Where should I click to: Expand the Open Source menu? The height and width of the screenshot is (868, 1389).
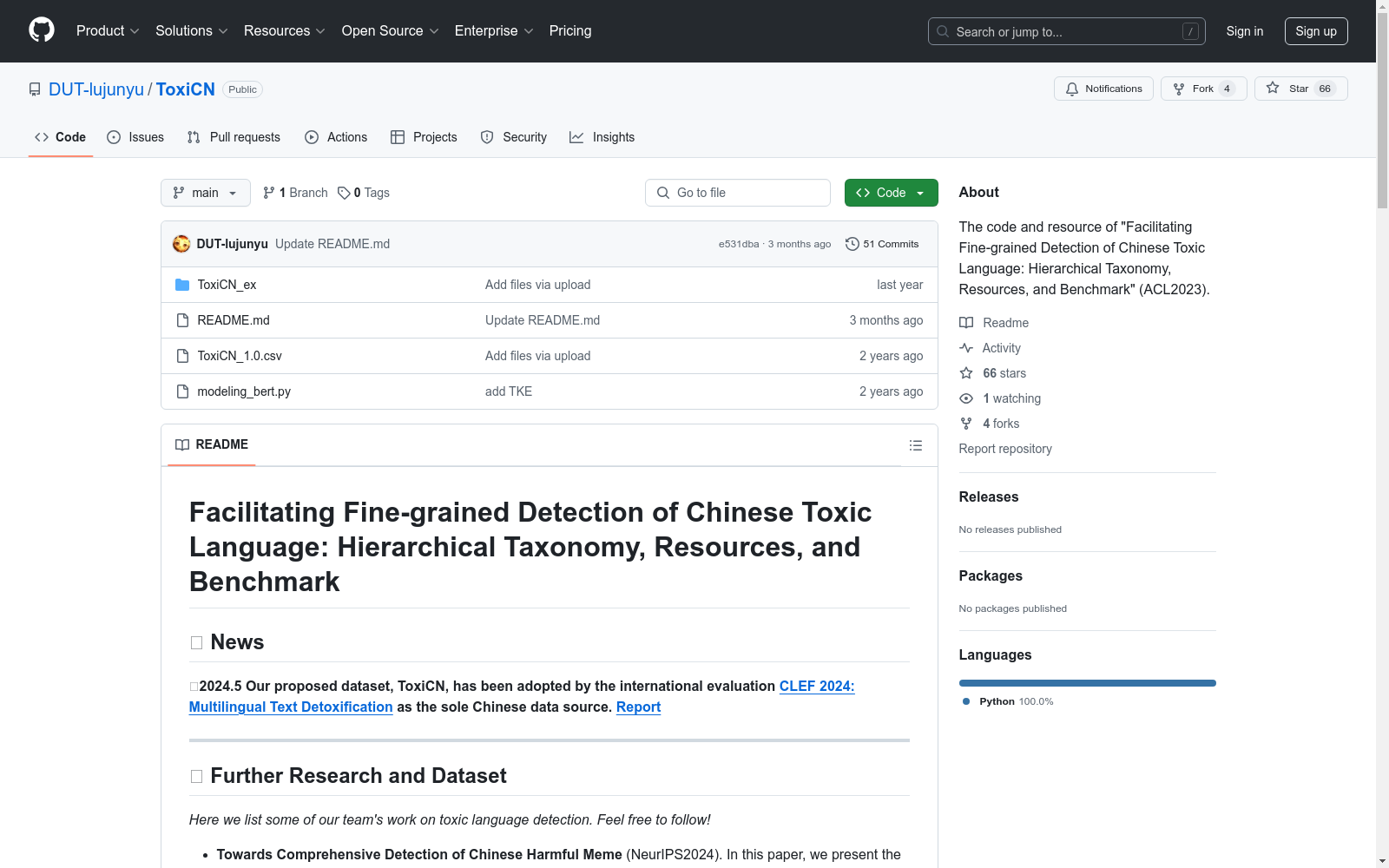pyautogui.click(x=391, y=30)
